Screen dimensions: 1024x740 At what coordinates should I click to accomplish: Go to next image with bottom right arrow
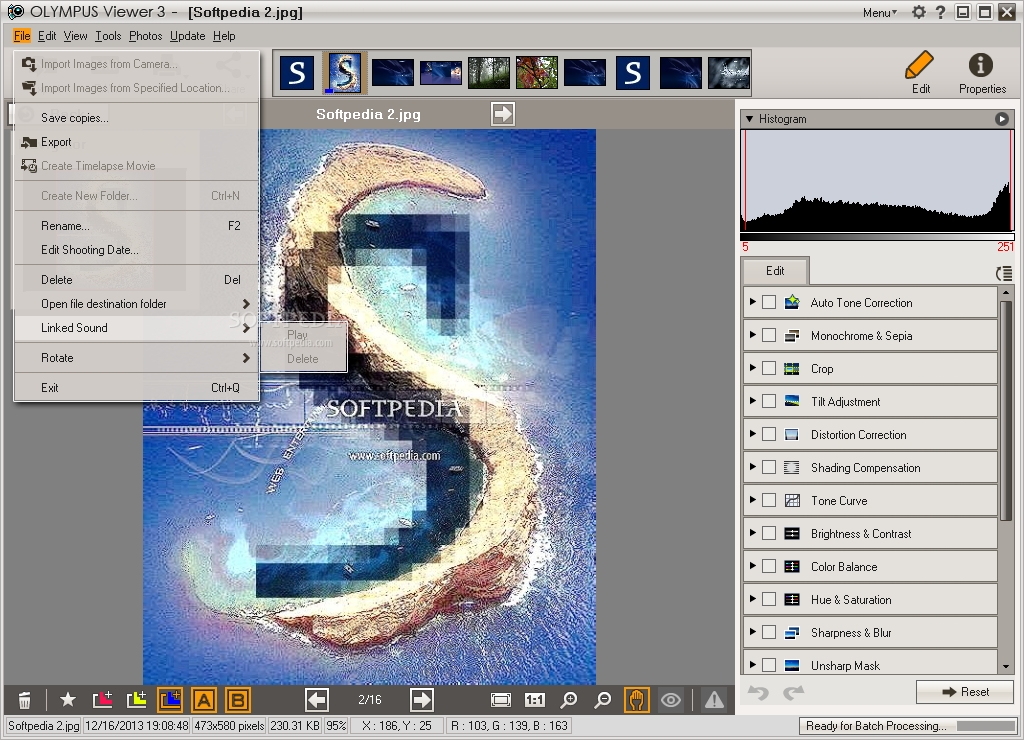421,700
